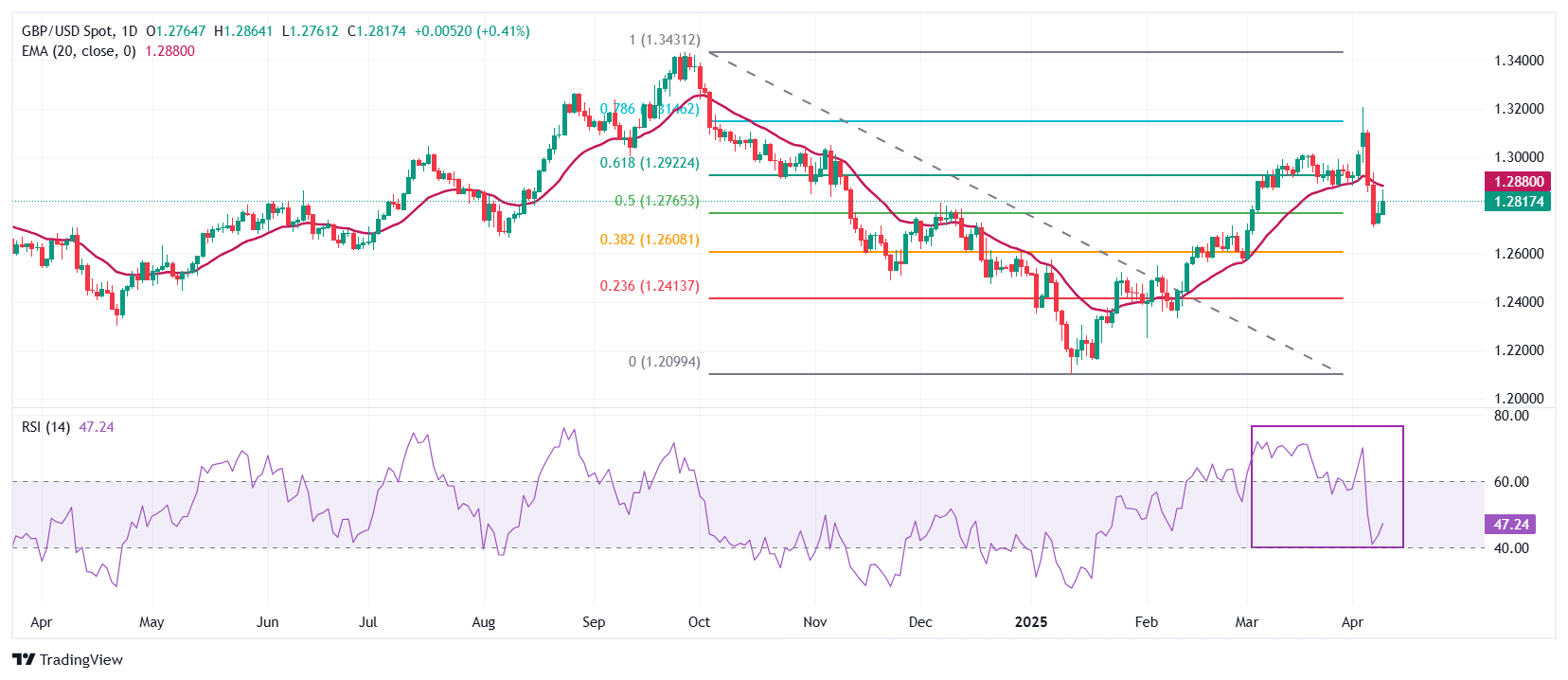Select the red 0.236 (1.24137) retracement label
1568x680 pixels.
[650, 286]
